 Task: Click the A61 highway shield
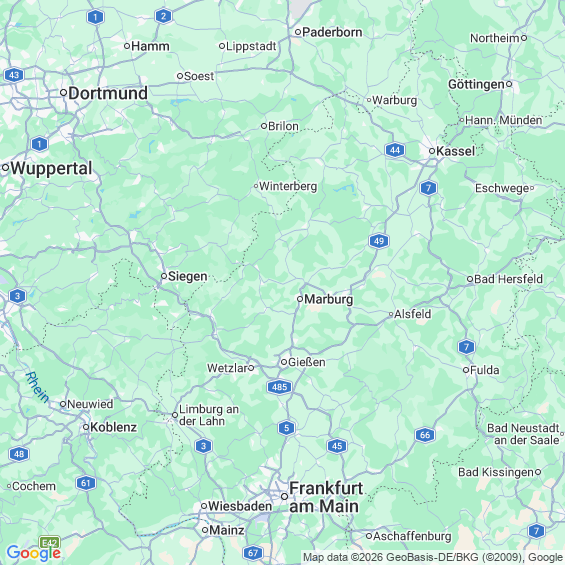(86, 483)
